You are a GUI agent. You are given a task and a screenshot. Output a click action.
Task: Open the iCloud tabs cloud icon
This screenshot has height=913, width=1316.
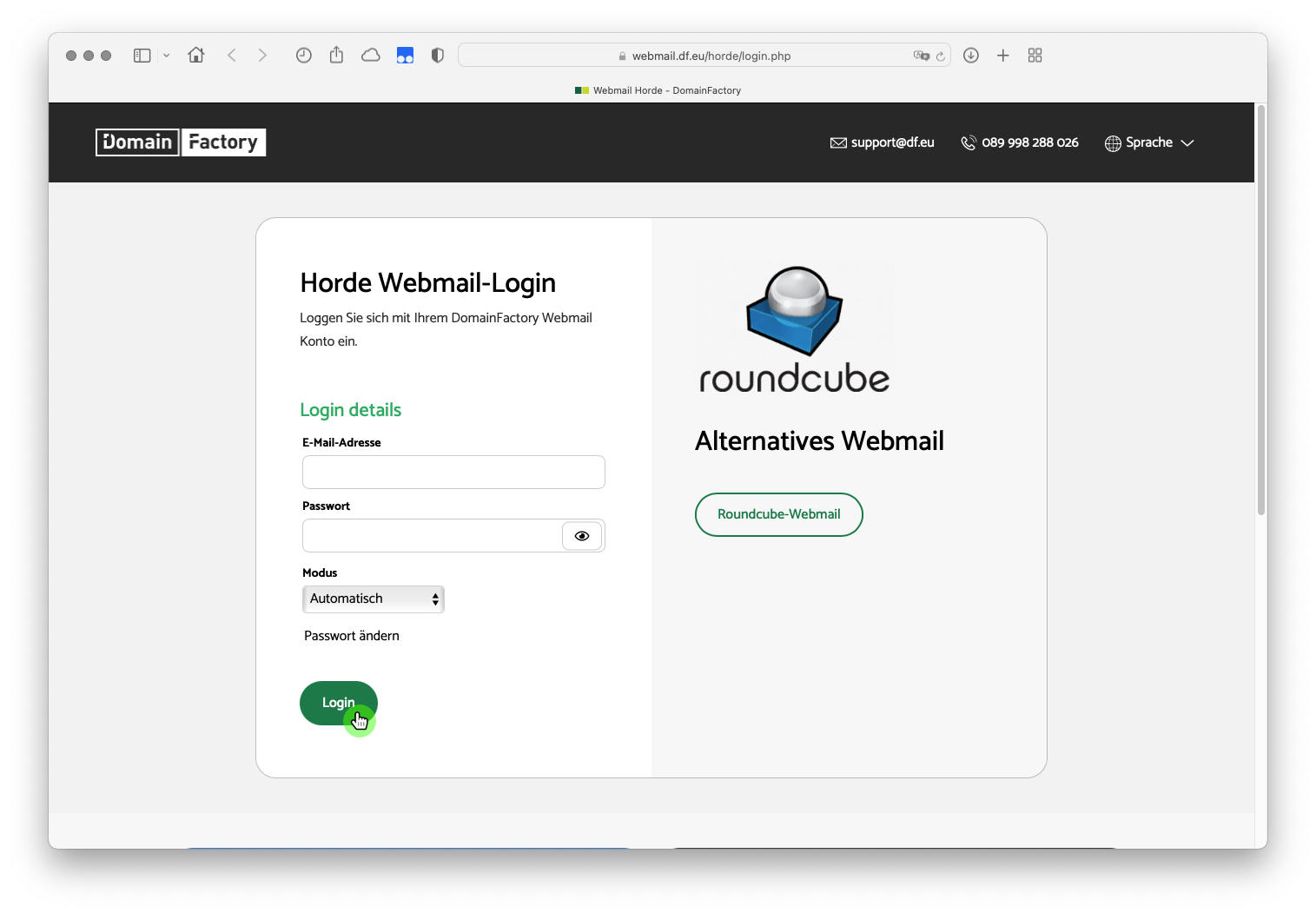371,56
